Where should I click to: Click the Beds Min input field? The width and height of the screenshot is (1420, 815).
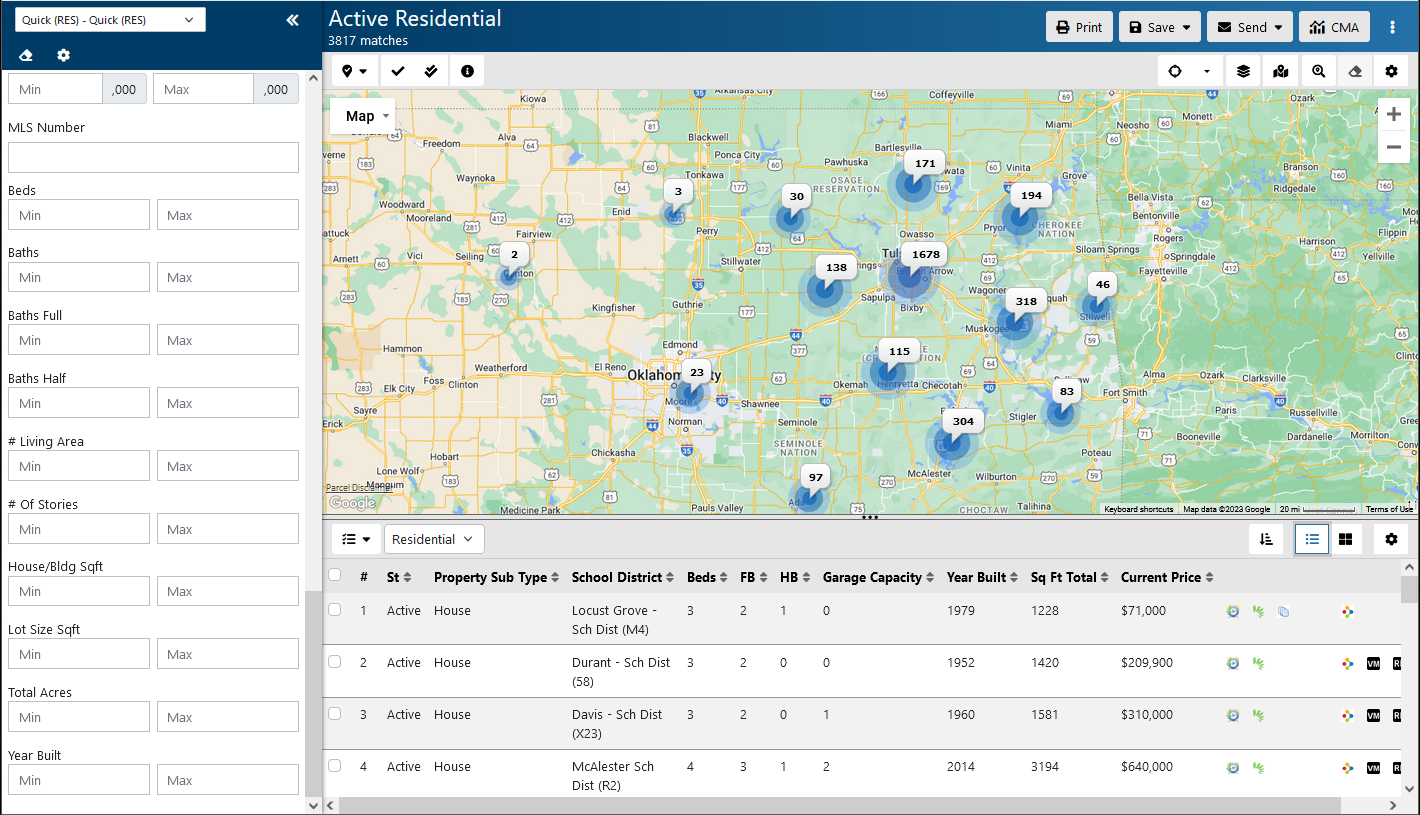point(79,215)
